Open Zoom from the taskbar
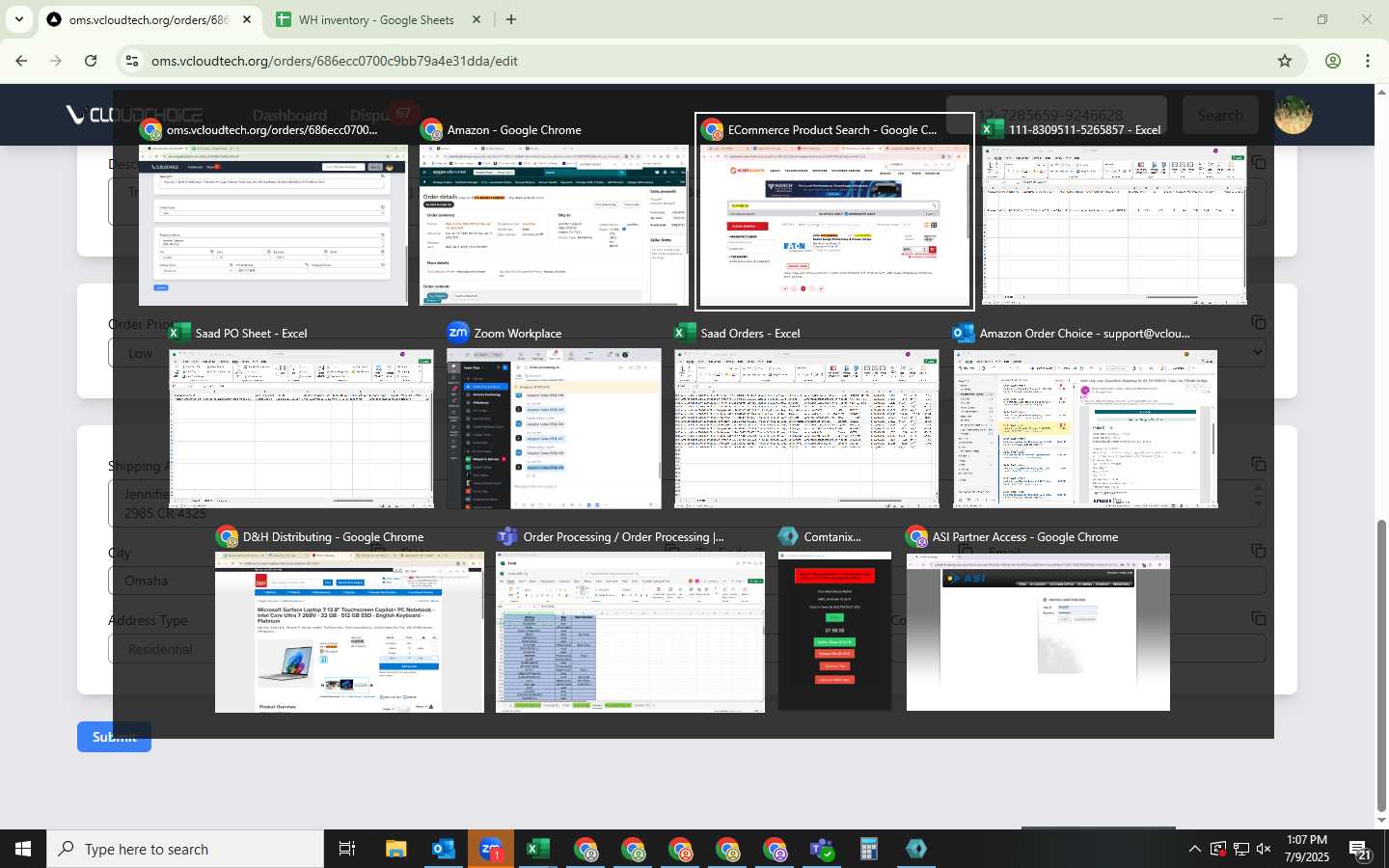 point(490,849)
